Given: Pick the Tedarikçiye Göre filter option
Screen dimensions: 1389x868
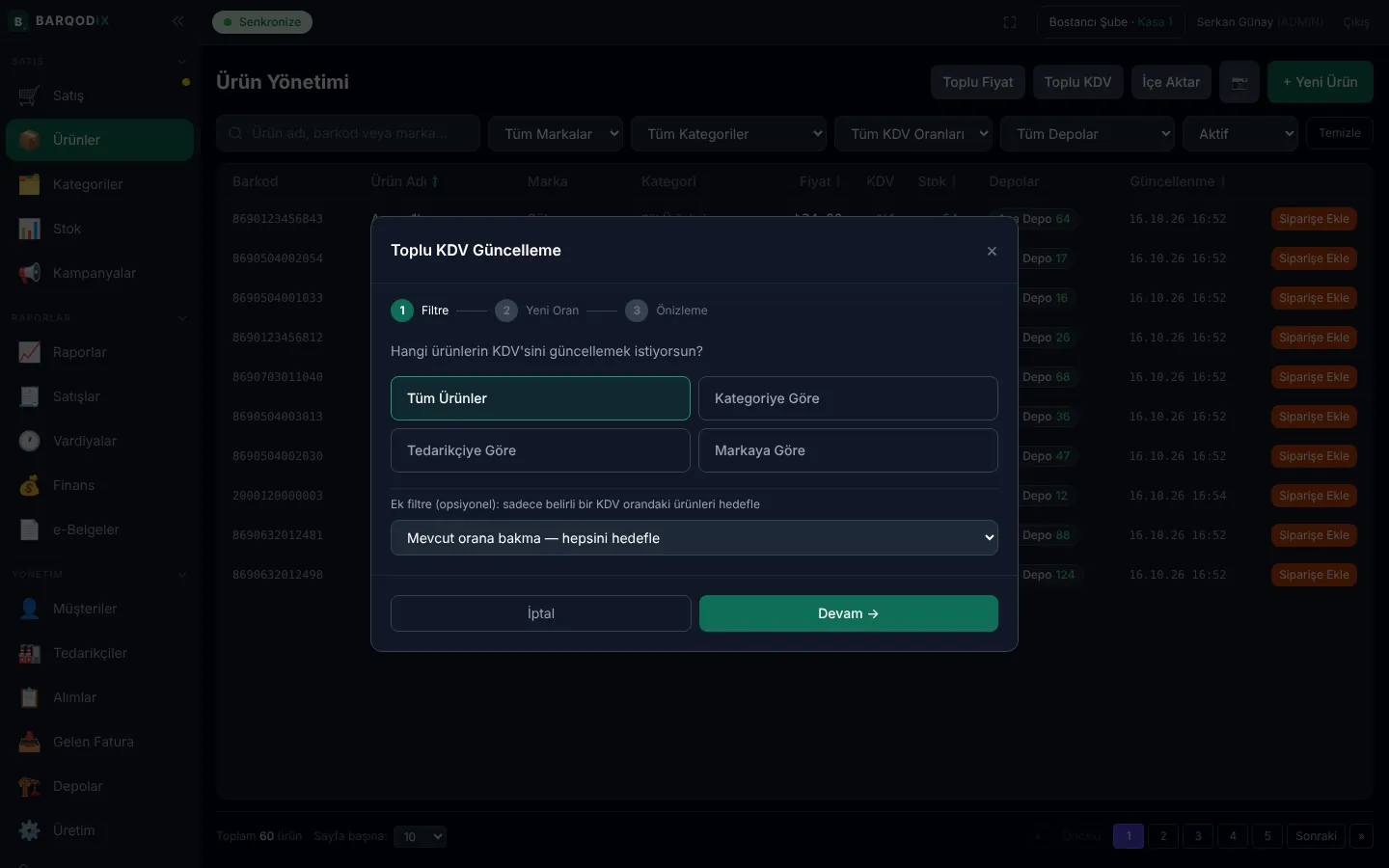Looking at the screenshot, I should [540, 450].
